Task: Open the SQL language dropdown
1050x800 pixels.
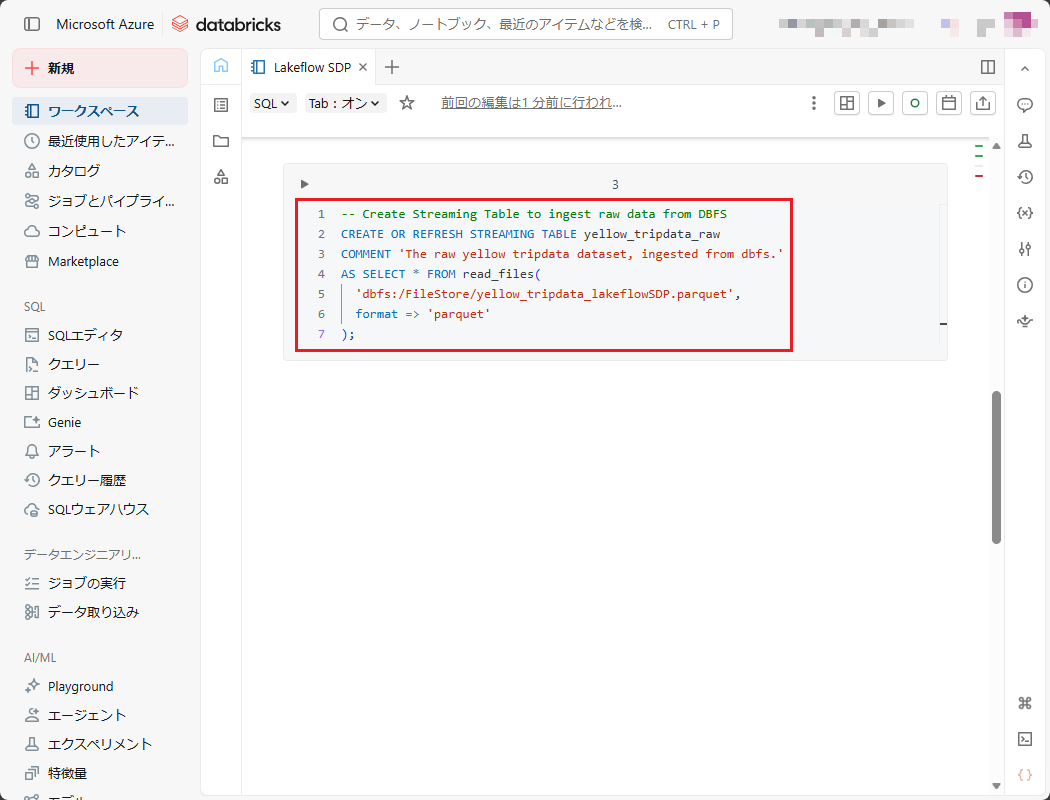Action: pyautogui.click(x=272, y=103)
